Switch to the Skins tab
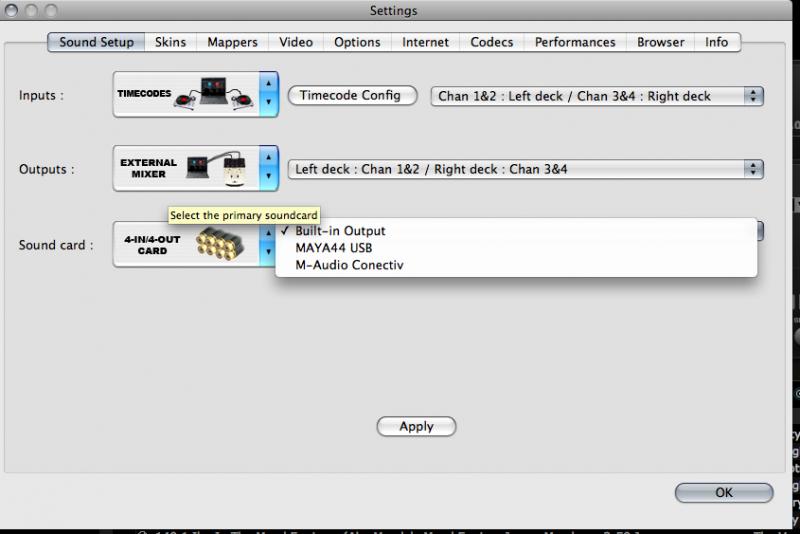 171,42
